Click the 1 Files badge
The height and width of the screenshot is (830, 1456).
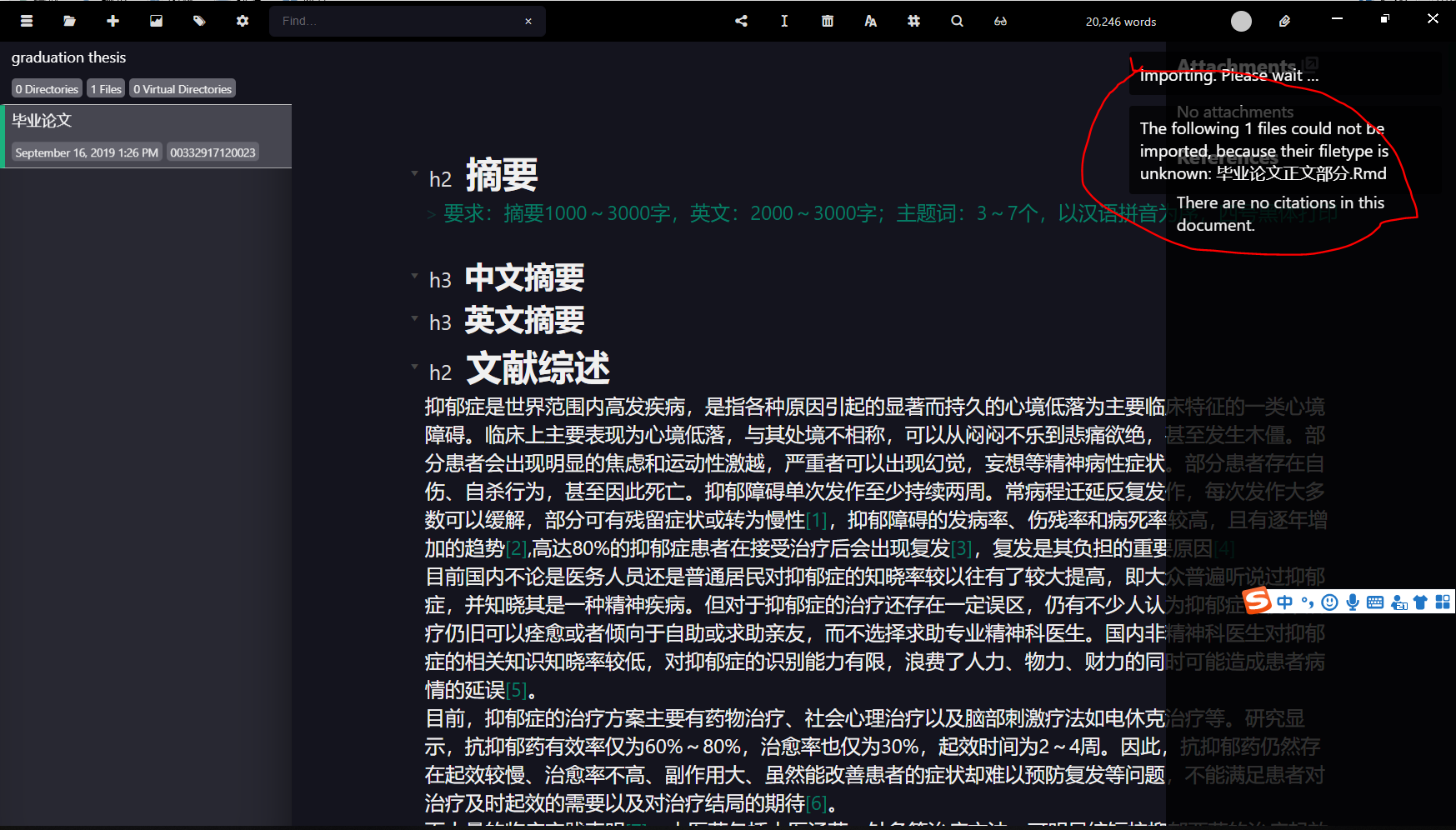pos(106,88)
